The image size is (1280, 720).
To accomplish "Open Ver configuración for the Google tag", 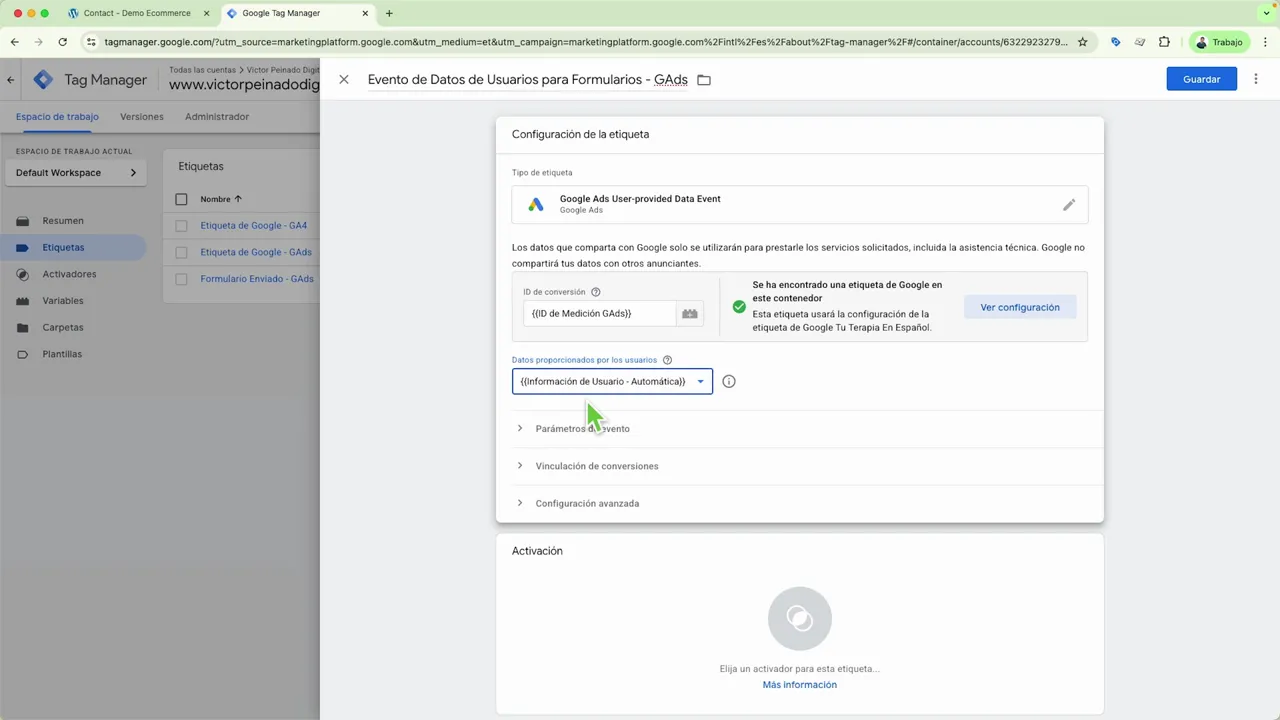I will point(1019,307).
